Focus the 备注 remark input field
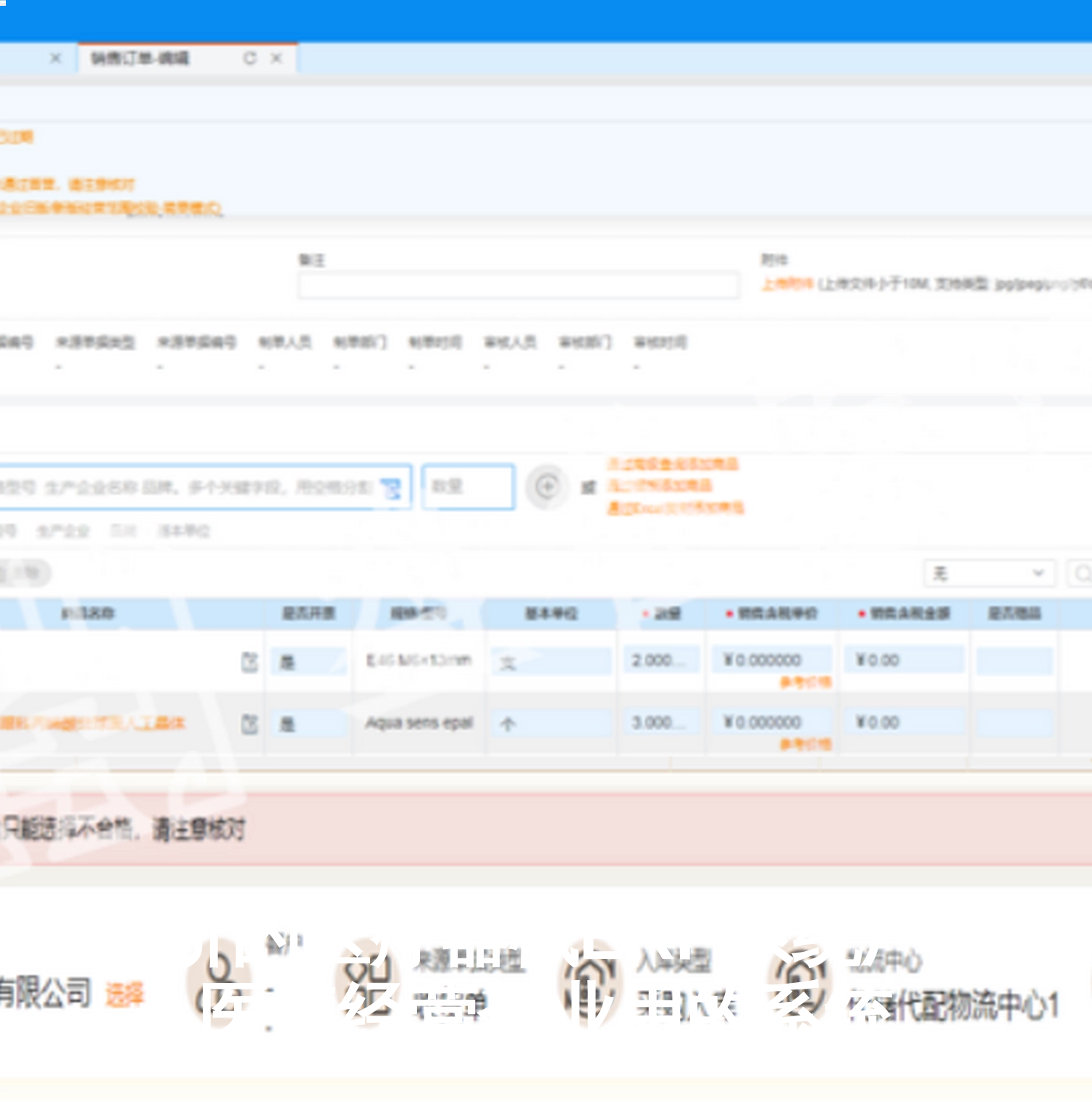The width and height of the screenshot is (1092, 1101). [x=518, y=285]
